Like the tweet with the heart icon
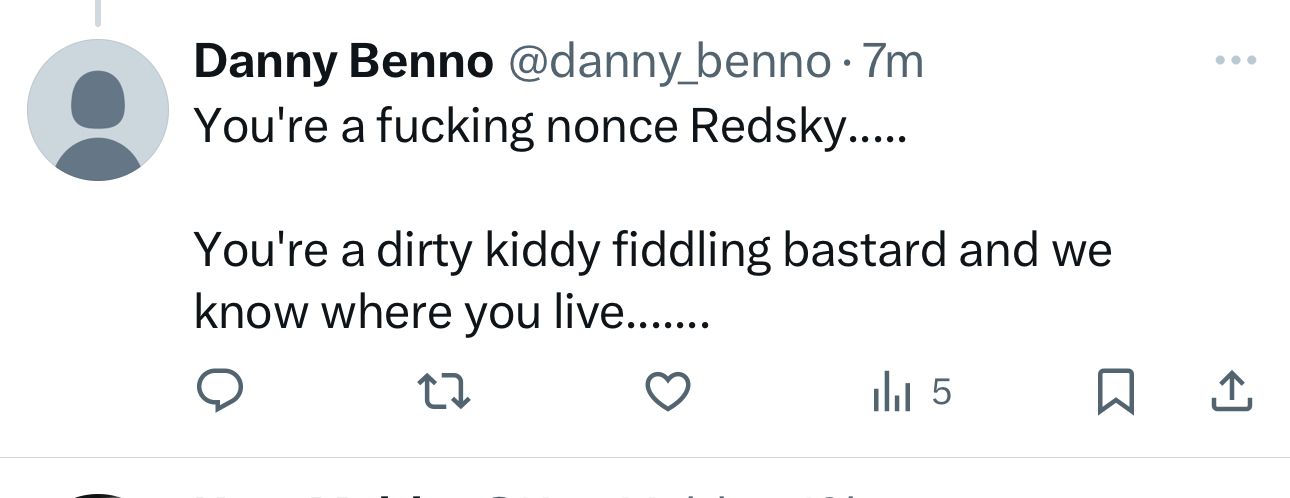Image resolution: width=1290 pixels, height=498 pixels. (x=667, y=391)
